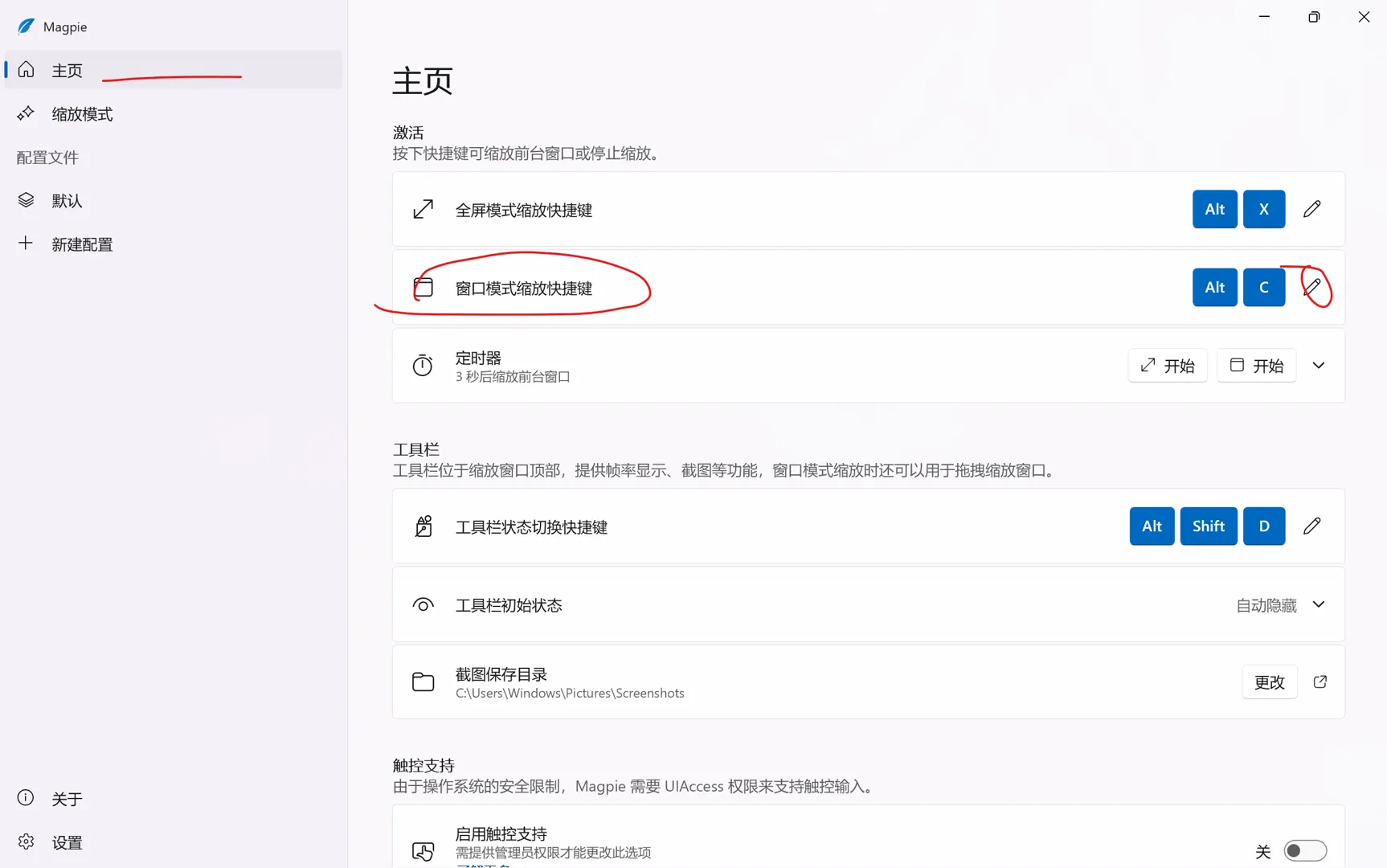Click the 主页 page heading
This screenshot has width=1387, height=868.
[423, 81]
